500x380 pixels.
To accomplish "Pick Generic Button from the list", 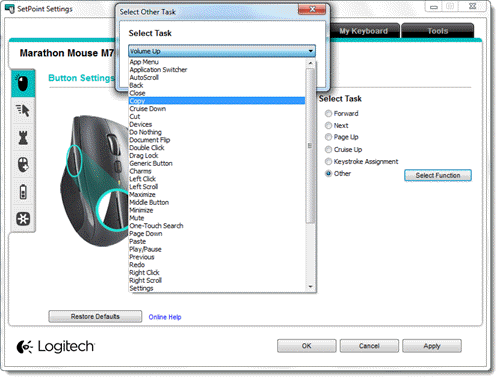I will point(217,163).
